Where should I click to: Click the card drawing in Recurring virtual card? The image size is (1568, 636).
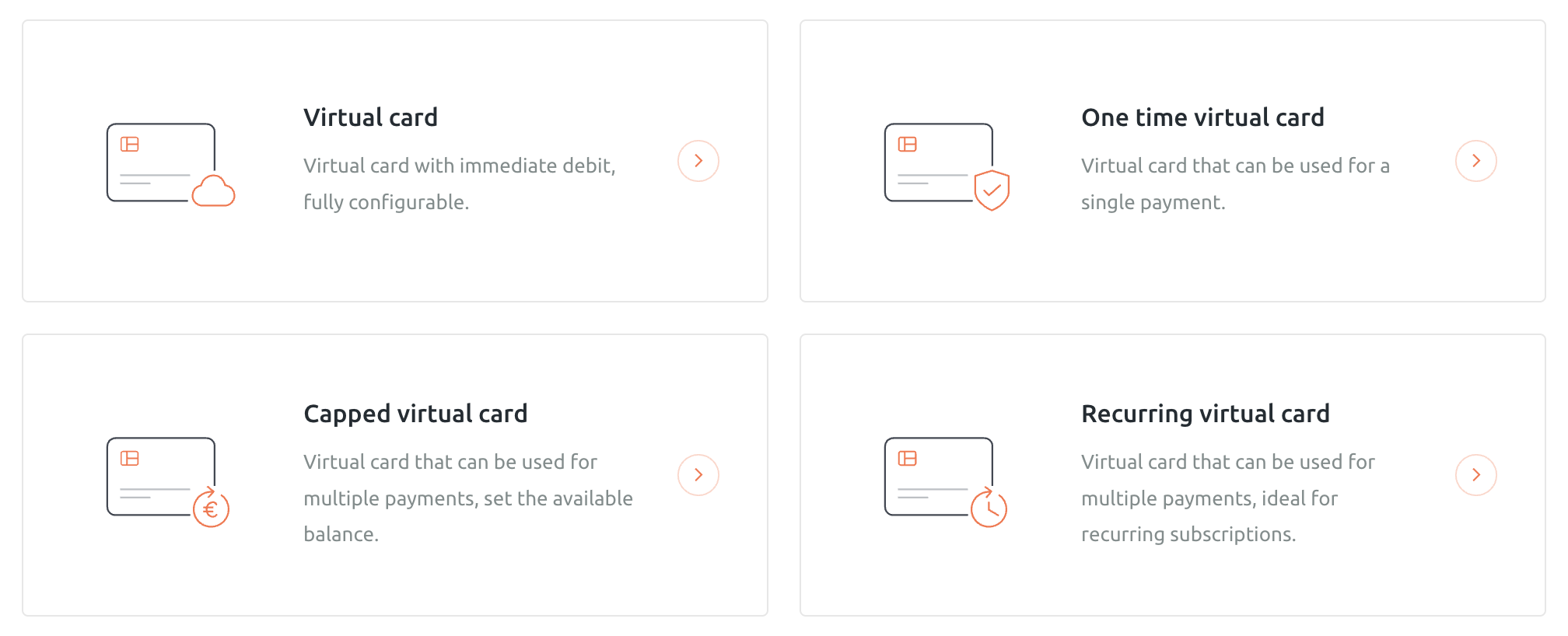pyautogui.click(x=939, y=476)
